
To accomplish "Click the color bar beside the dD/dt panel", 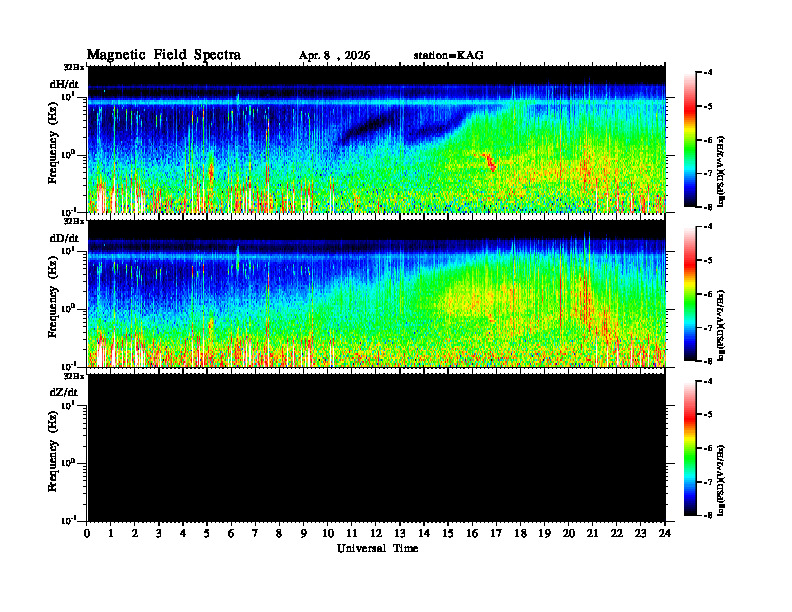I will point(690,294).
